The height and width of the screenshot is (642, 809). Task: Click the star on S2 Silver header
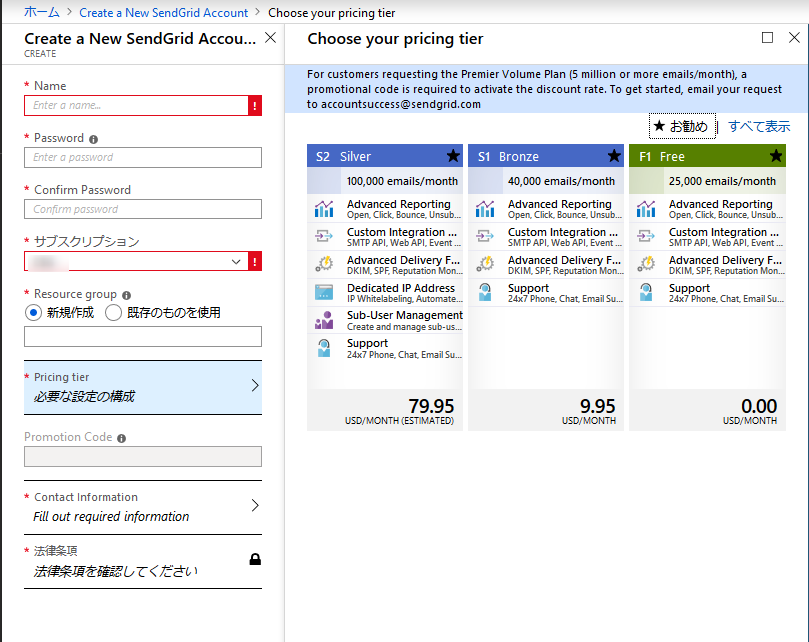(453, 156)
